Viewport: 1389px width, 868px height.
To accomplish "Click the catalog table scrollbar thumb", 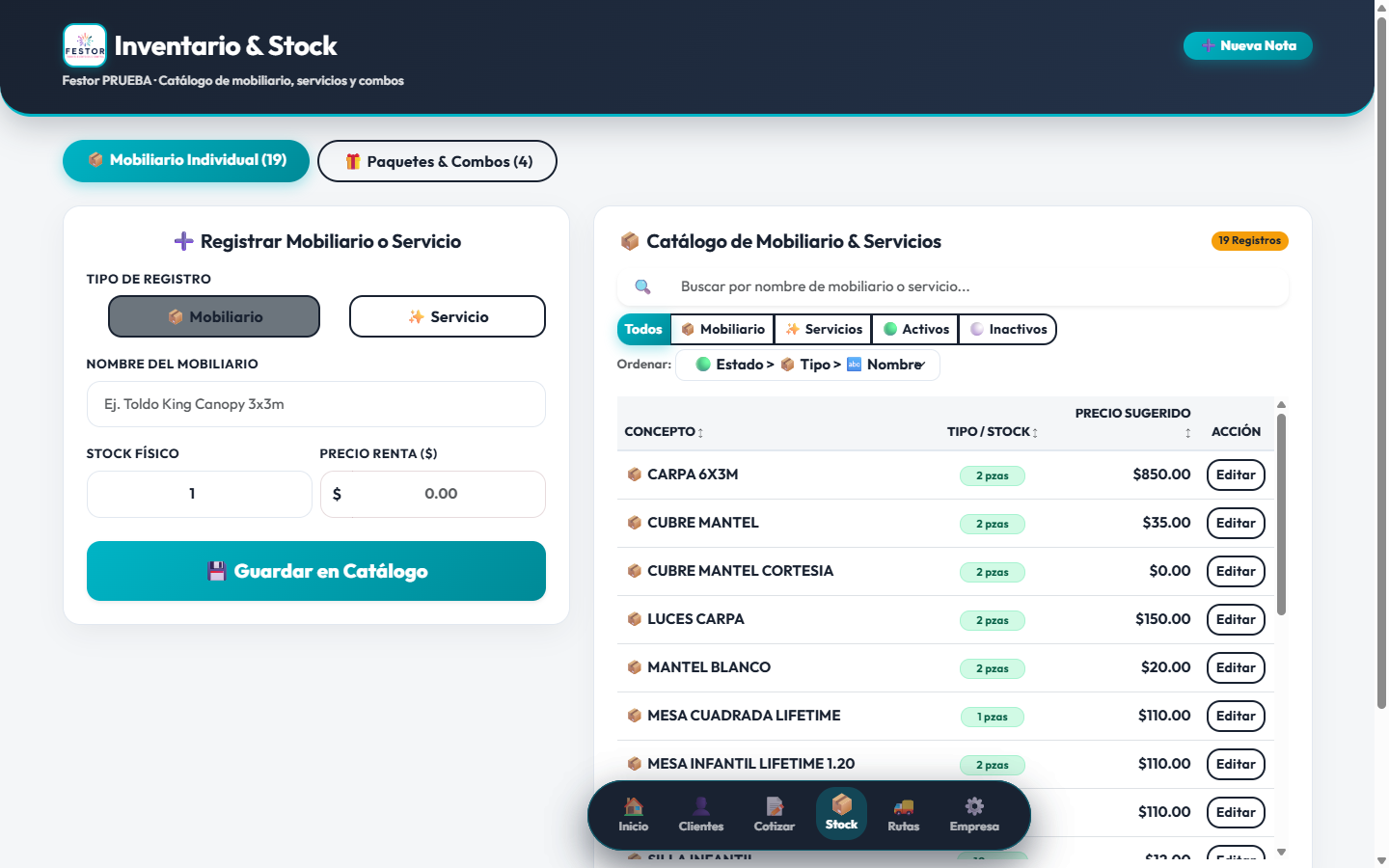I will coord(1281,514).
